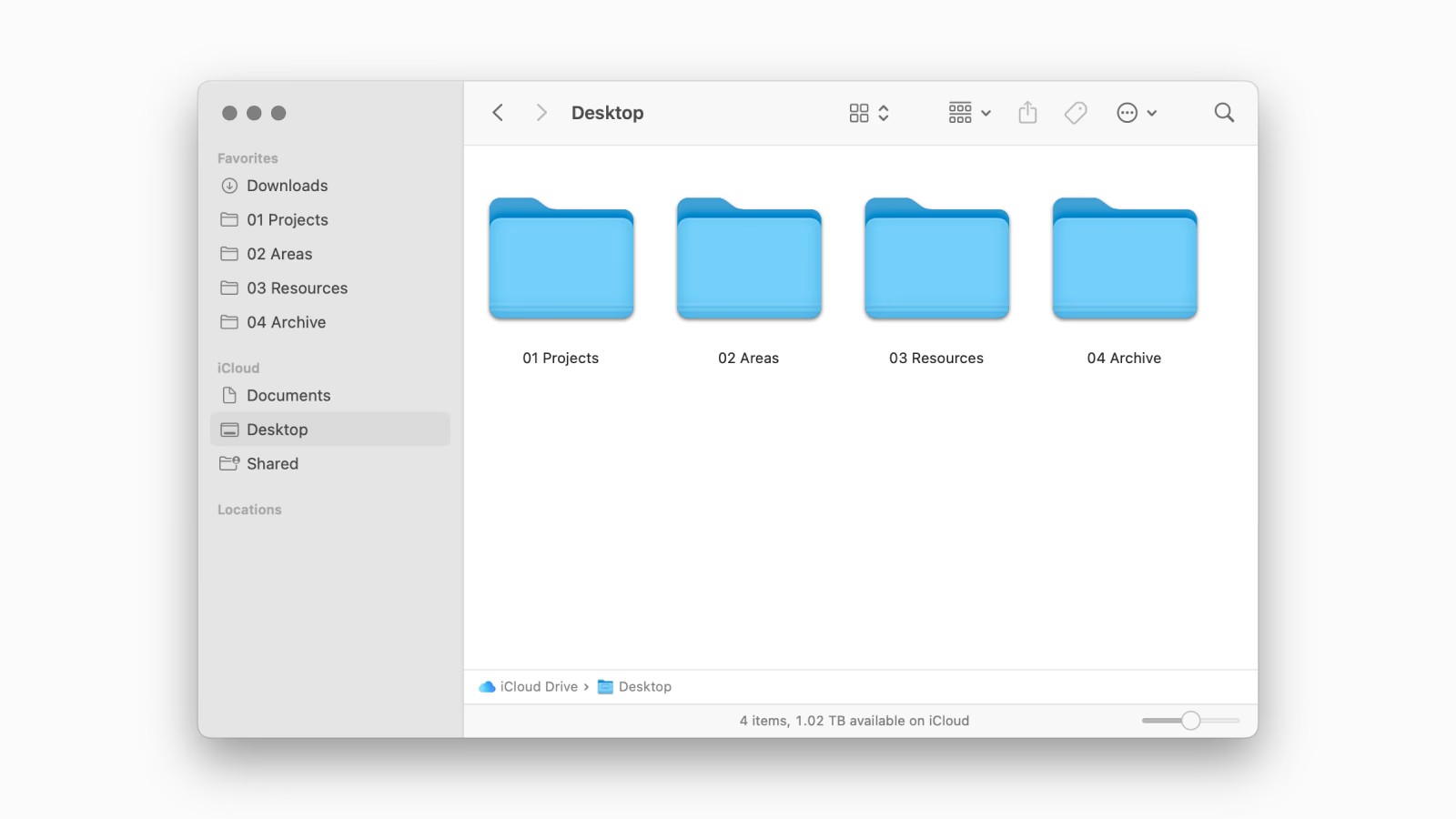This screenshot has height=819, width=1456.
Task: Zoom the Finder window with third button
Action: click(278, 113)
